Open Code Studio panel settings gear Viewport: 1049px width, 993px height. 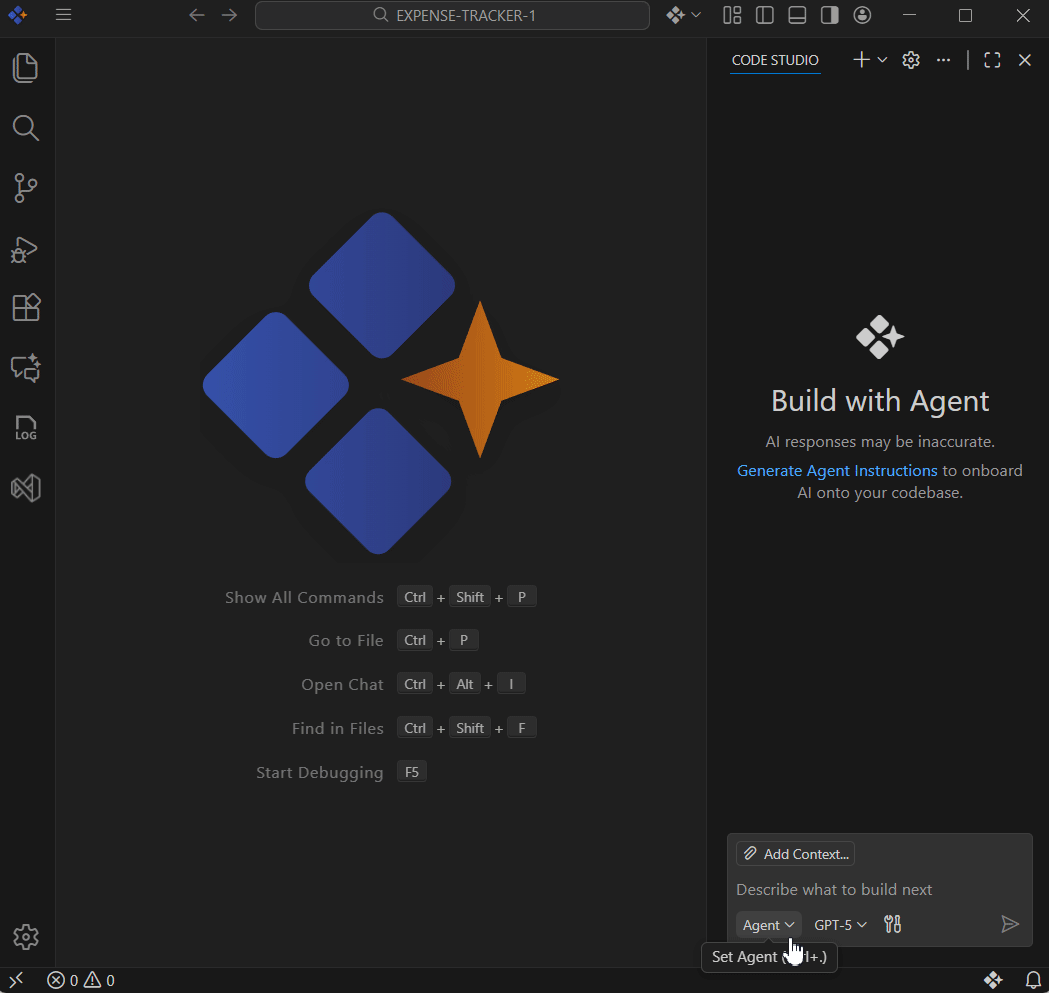click(x=910, y=60)
